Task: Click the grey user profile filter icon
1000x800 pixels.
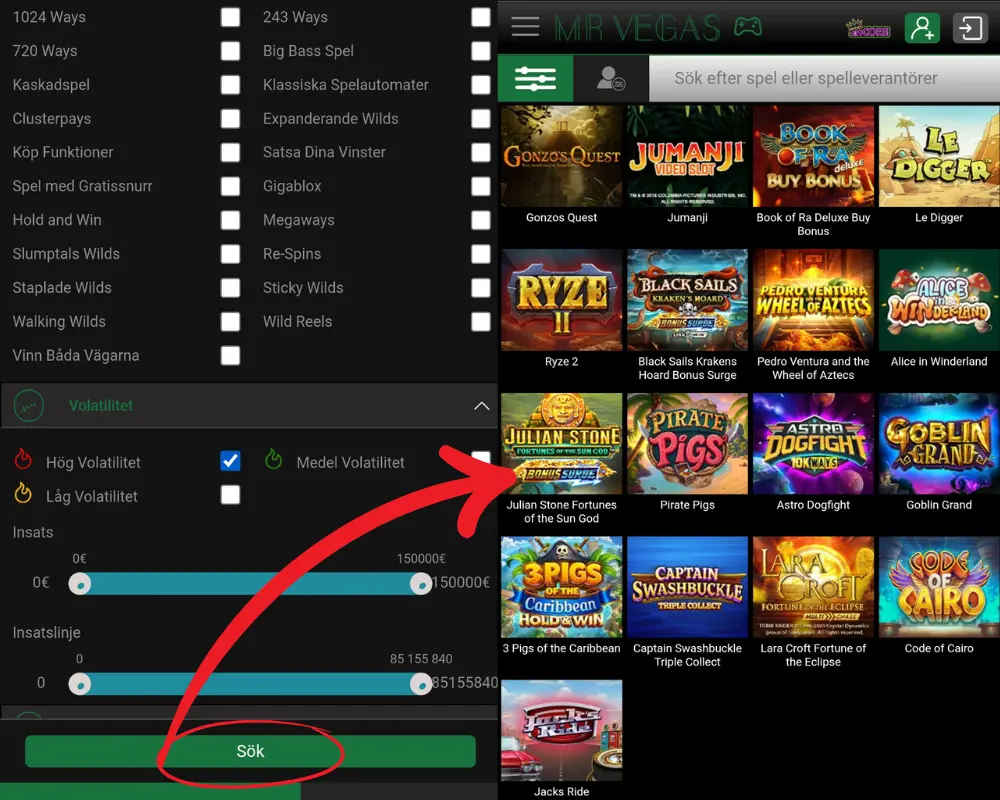Action: [x=610, y=78]
